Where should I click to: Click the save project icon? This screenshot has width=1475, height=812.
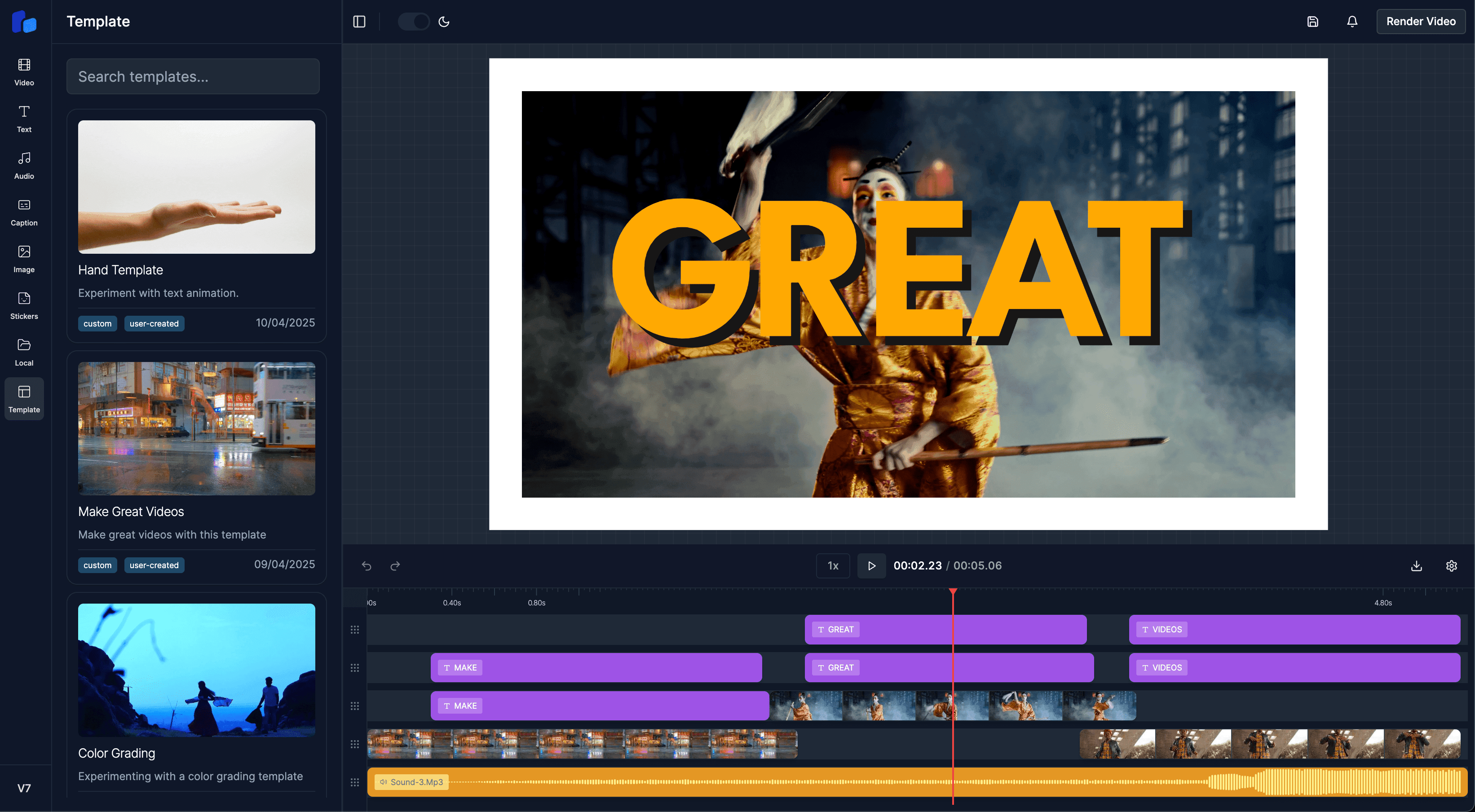[x=1312, y=22]
